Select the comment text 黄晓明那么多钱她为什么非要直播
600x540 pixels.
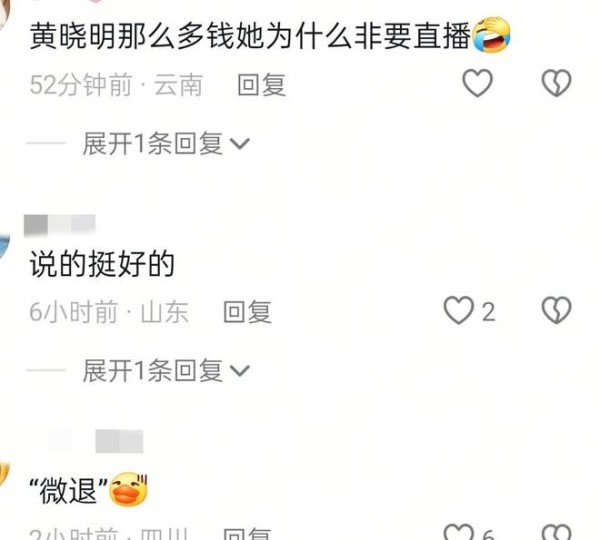tap(251, 36)
